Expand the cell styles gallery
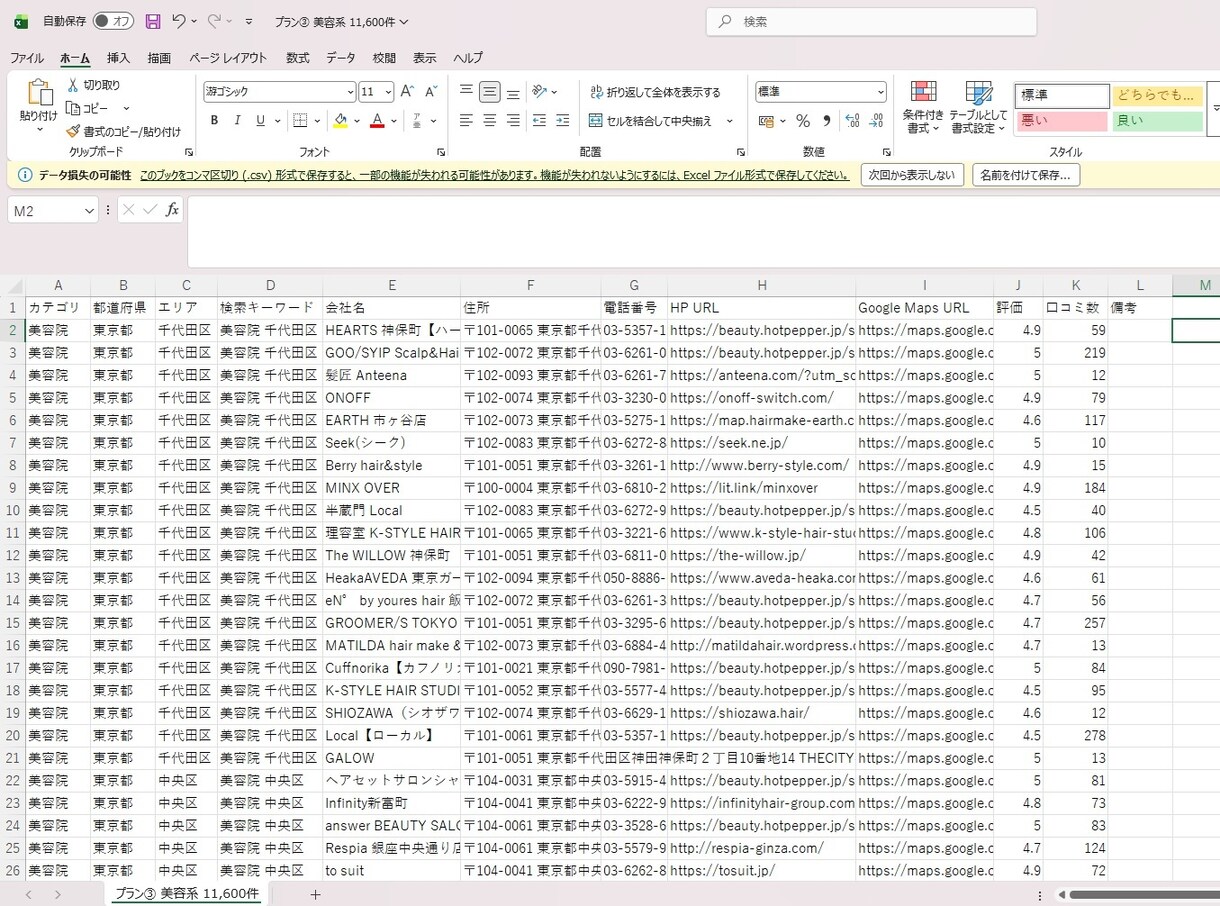The image size is (1220, 906). 1215,107
